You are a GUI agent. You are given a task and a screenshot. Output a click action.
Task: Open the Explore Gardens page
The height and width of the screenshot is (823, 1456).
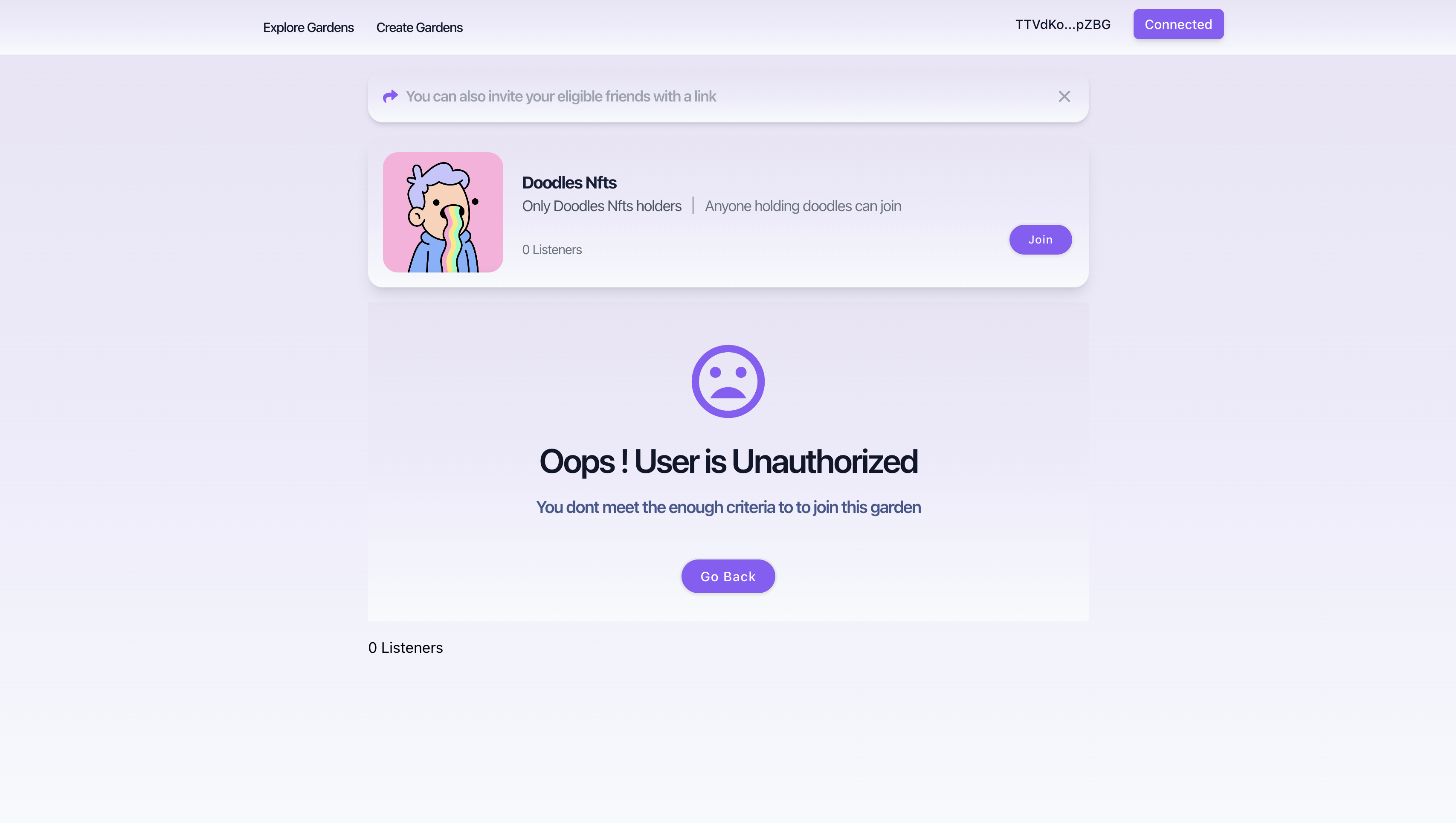tap(308, 27)
